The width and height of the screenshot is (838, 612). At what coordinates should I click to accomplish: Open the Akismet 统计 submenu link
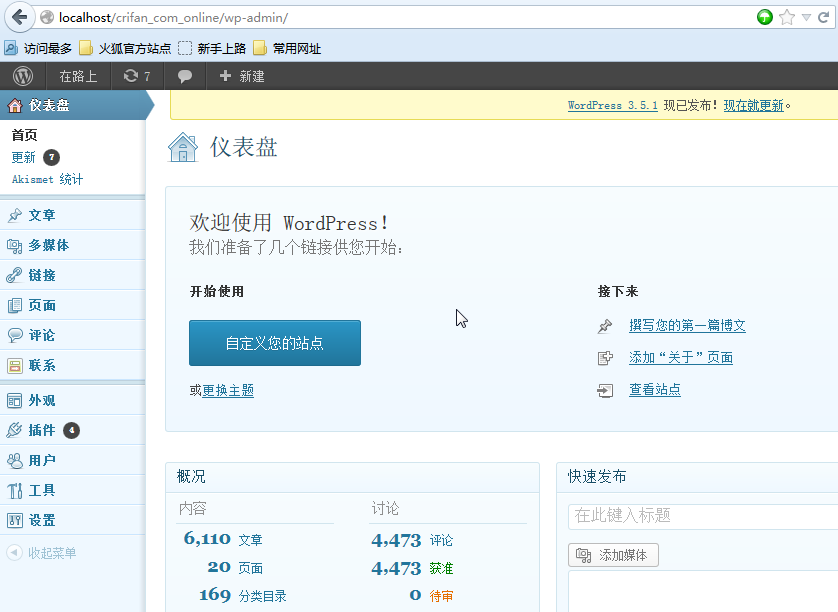48,179
